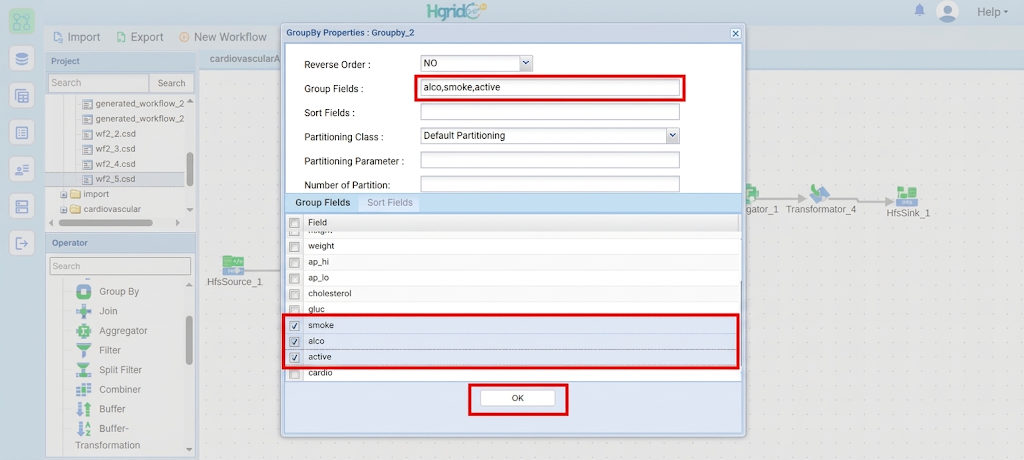Click the logout sidebar icon
Screen dimensions: 1024x460
pyautogui.click(x=22, y=244)
